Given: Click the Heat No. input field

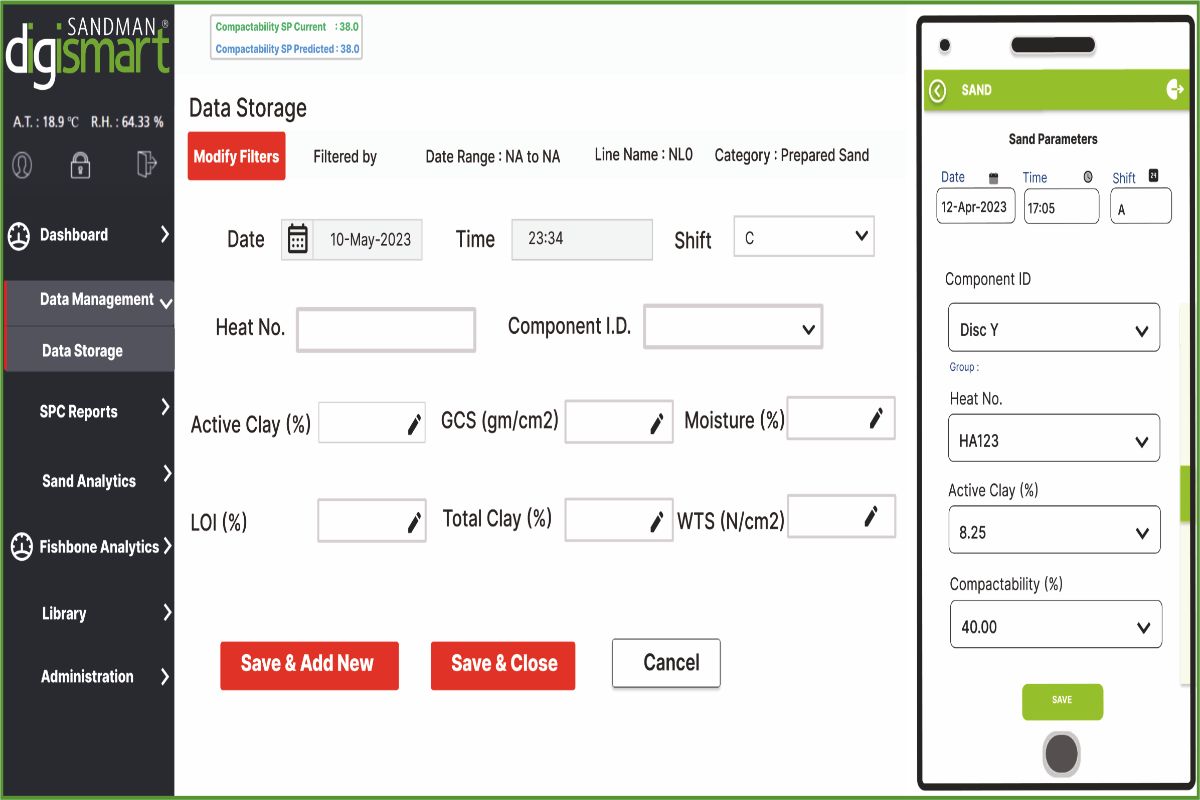Looking at the screenshot, I should click(x=386, y=329).
